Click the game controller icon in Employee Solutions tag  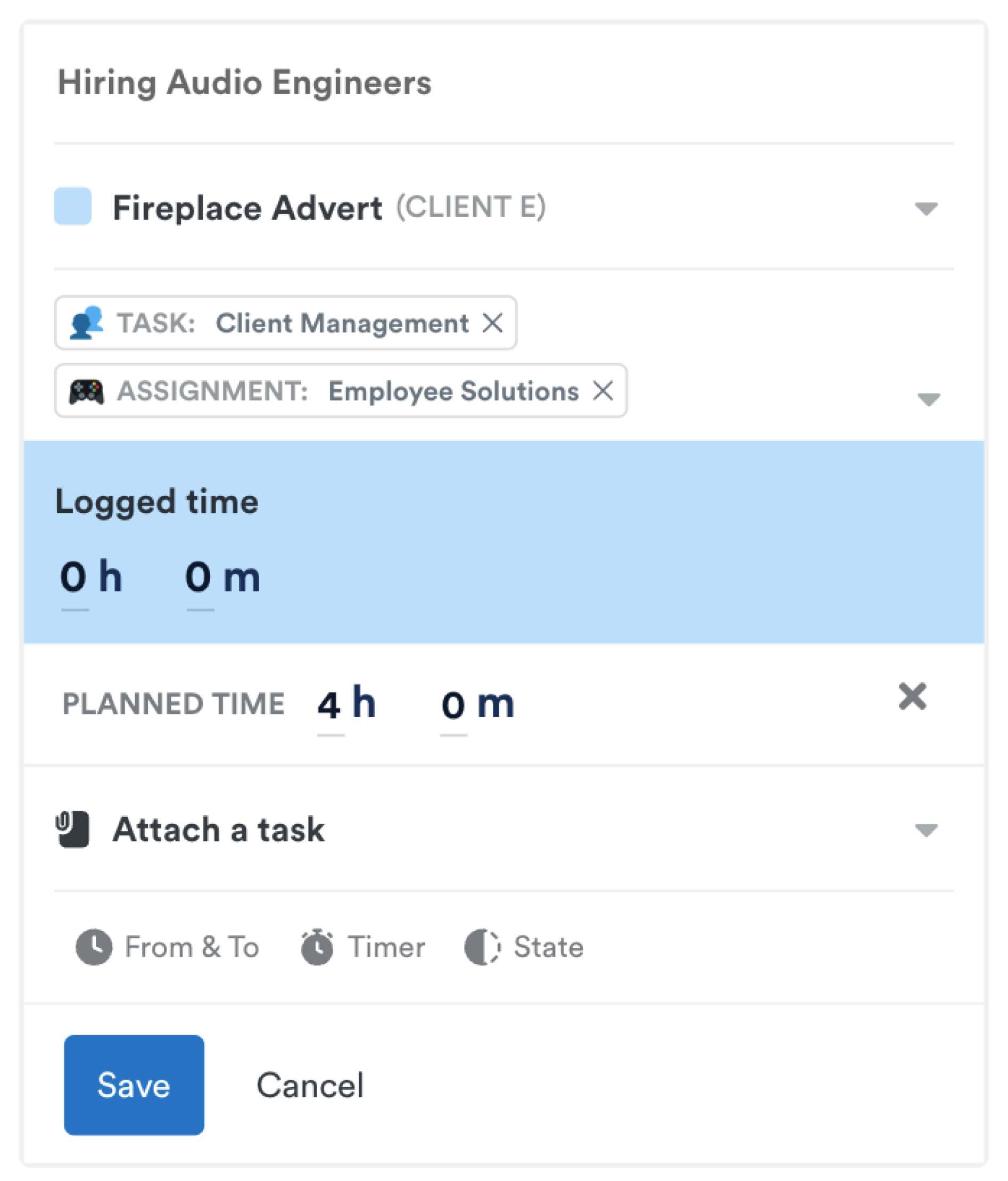86,391
